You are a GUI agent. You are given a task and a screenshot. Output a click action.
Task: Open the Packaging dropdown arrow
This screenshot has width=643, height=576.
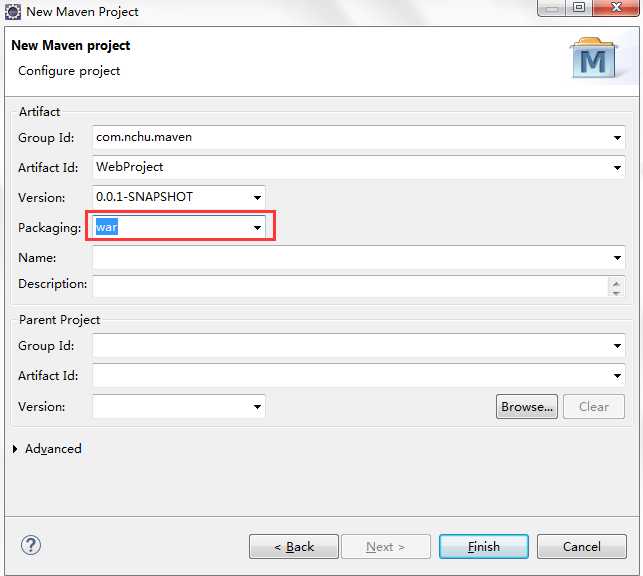point(257,228)
